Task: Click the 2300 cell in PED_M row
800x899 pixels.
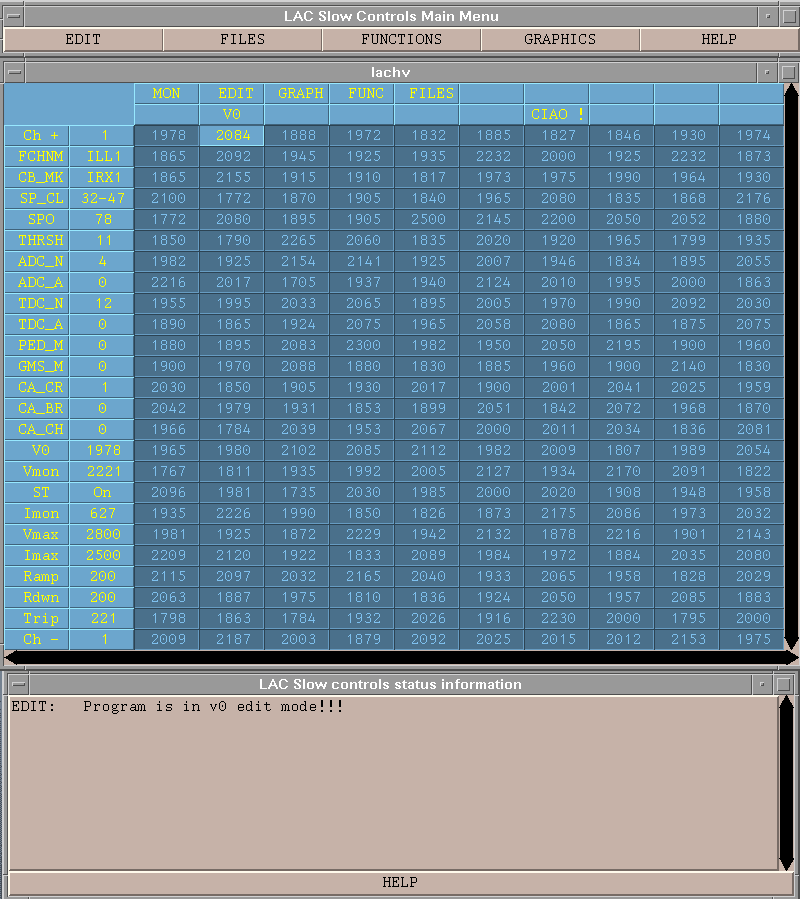Action: tap(362, 346)
